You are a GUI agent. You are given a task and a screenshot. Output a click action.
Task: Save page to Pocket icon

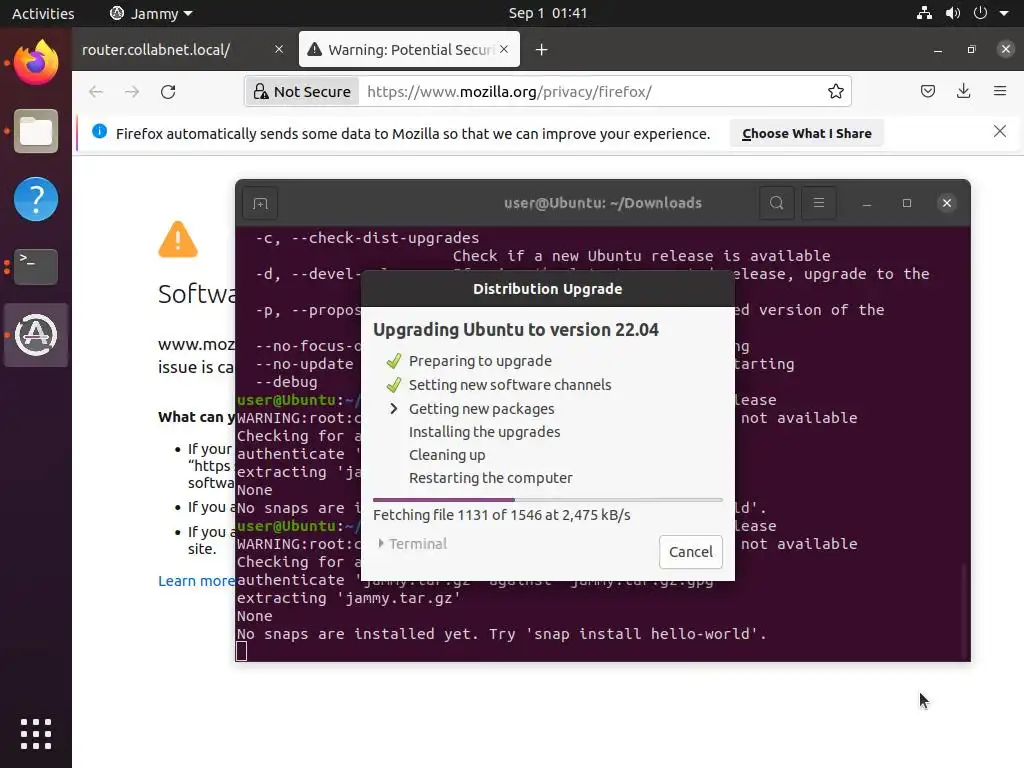click(x=927, y=91)
